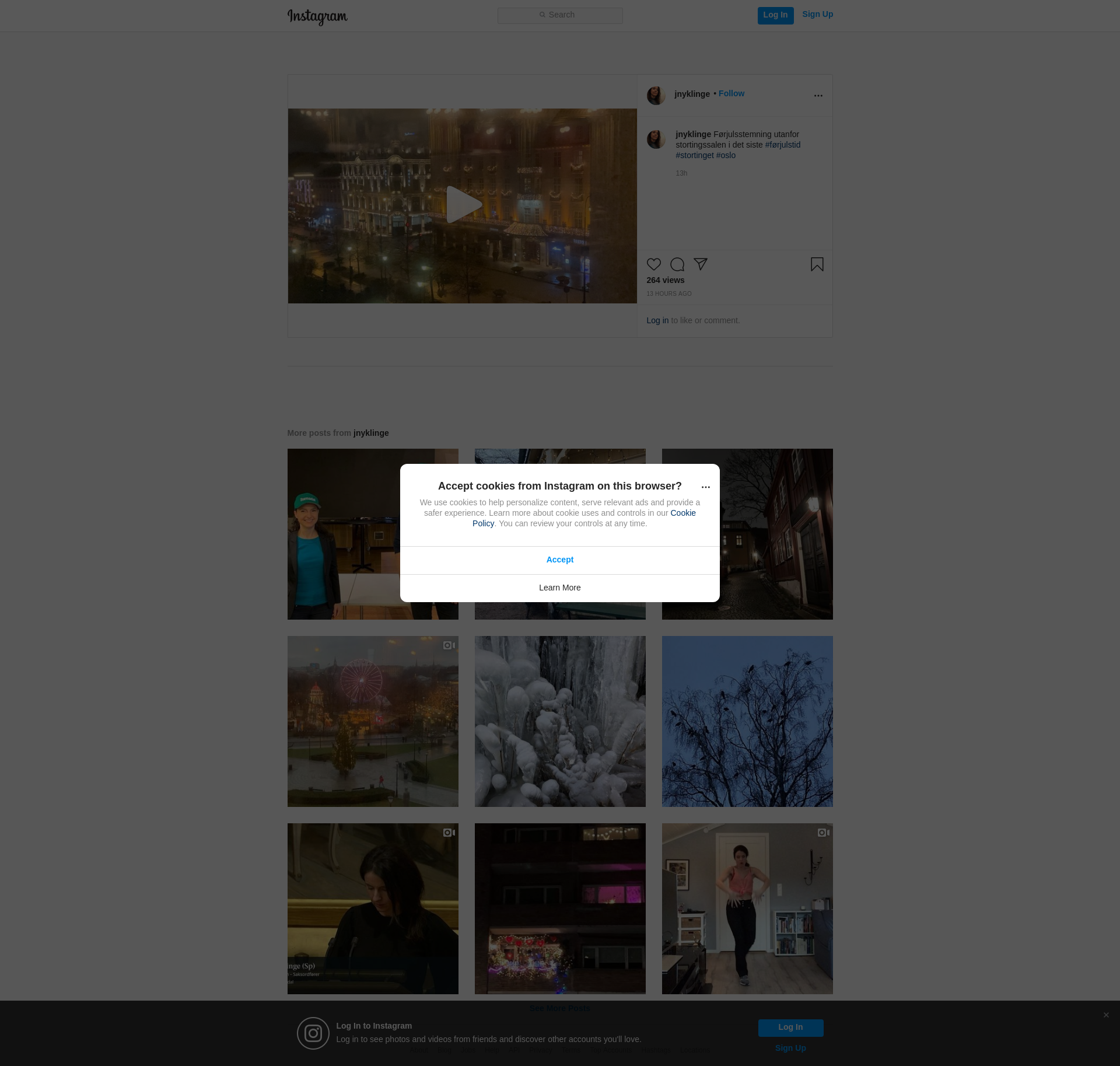Open the Sign Up link in header
This screenshot has width=1120, height=1066.
click(x=817, y=15)
